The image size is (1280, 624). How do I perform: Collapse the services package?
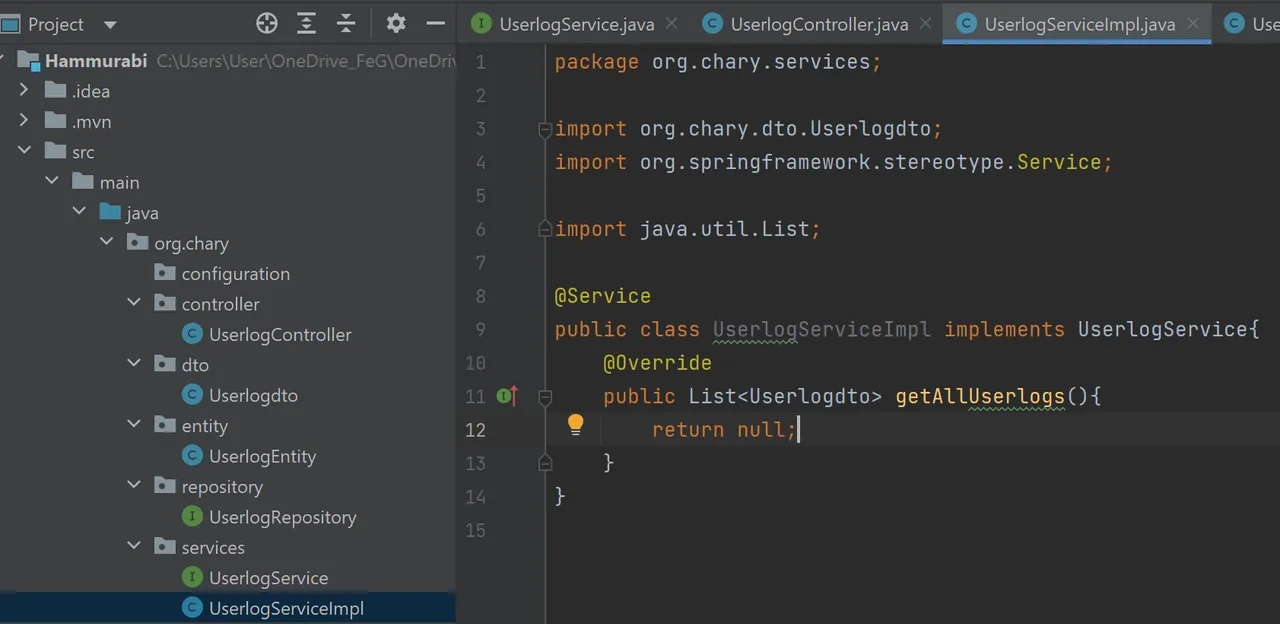pyautogui.click(x=134, y=547)
